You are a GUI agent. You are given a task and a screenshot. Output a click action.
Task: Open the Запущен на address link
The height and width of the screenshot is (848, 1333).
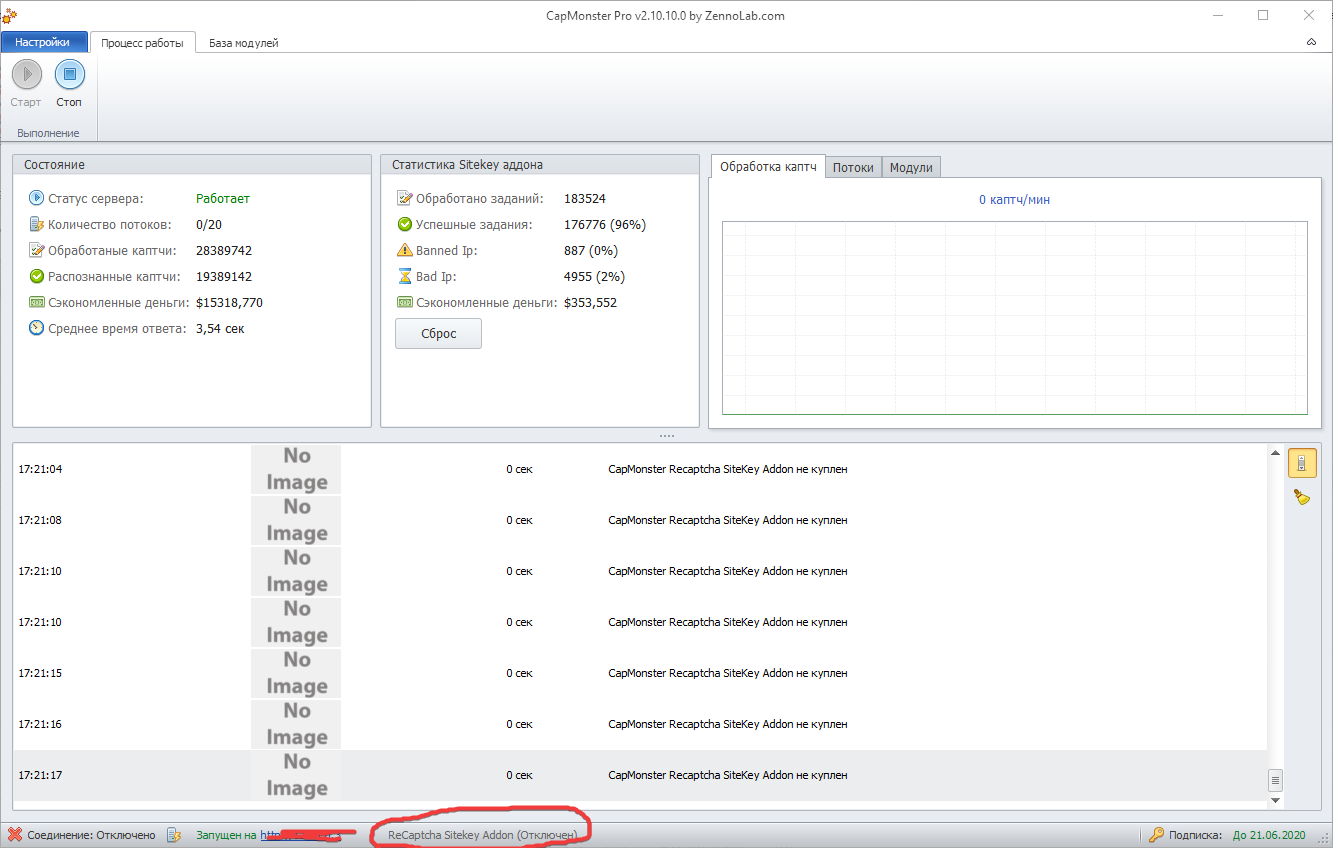click(300, 834)
